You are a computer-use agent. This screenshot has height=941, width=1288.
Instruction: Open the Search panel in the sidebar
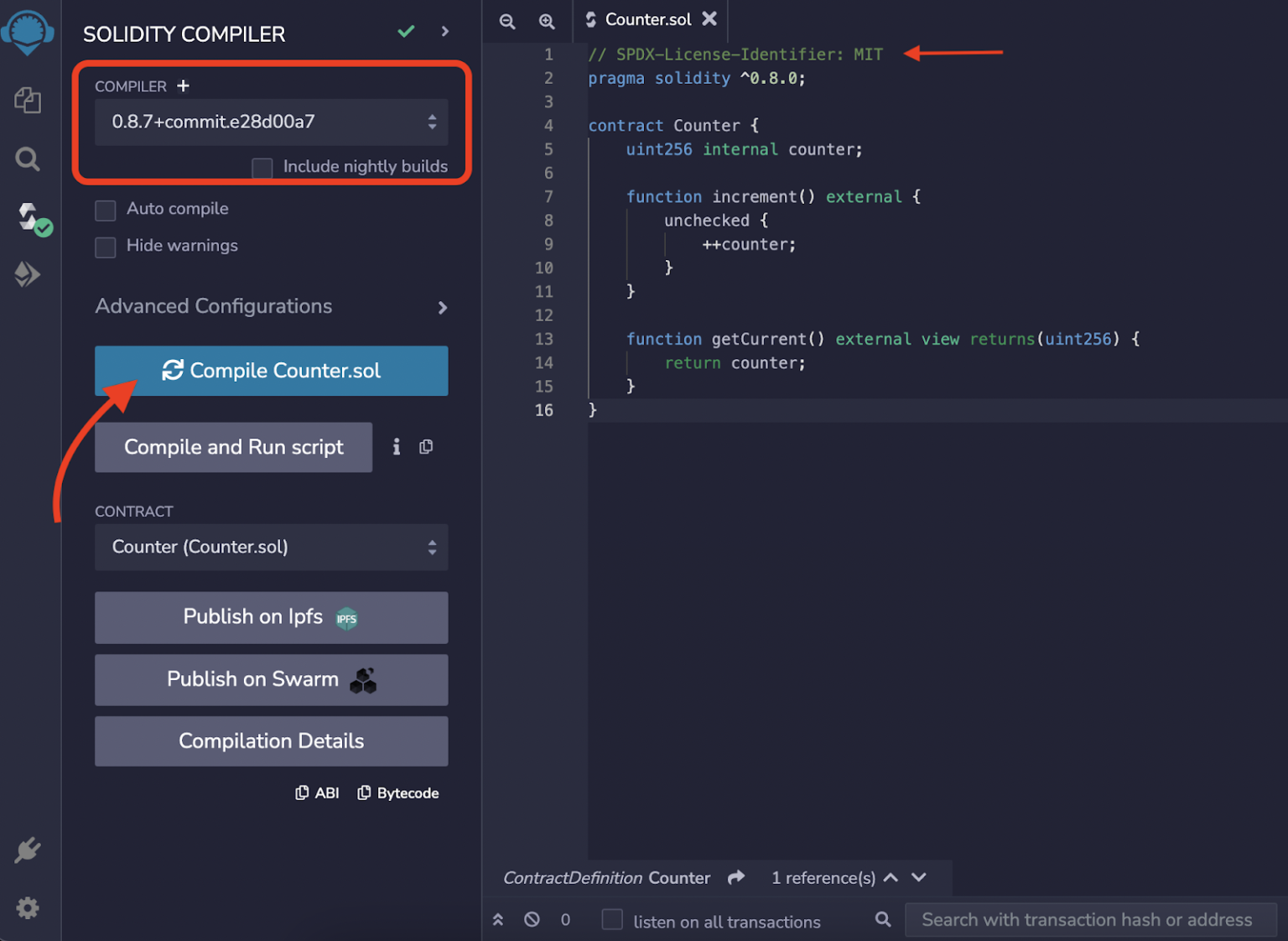pyautogui.click(x=28, y=159)
